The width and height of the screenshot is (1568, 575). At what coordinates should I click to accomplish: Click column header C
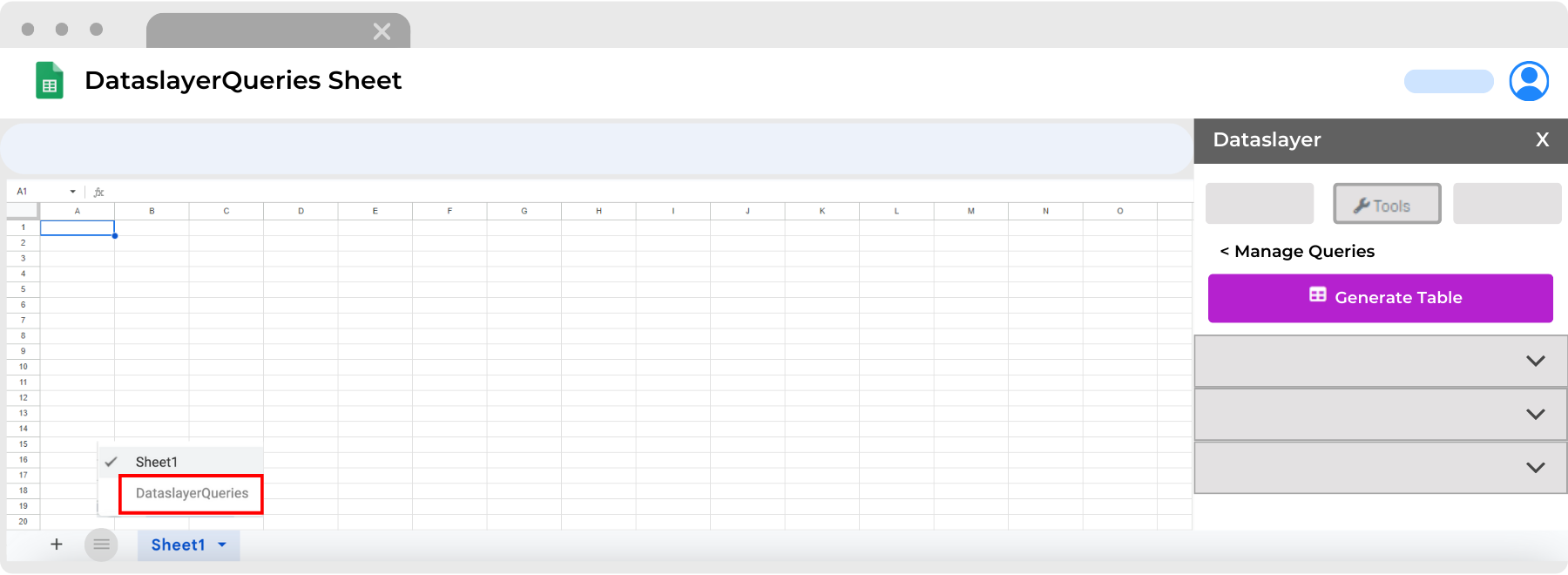point(226,210)
